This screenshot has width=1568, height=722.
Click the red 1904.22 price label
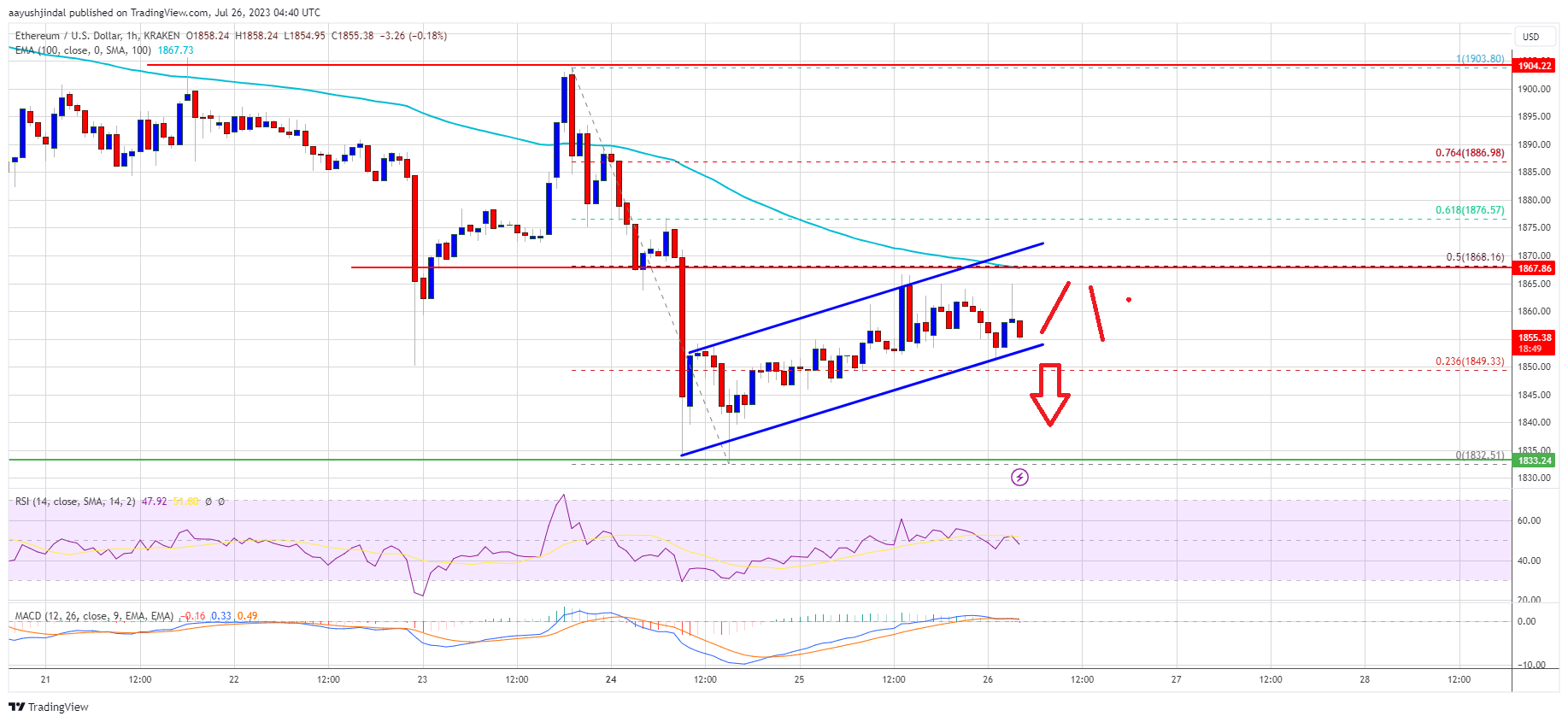click(1535, 66)
